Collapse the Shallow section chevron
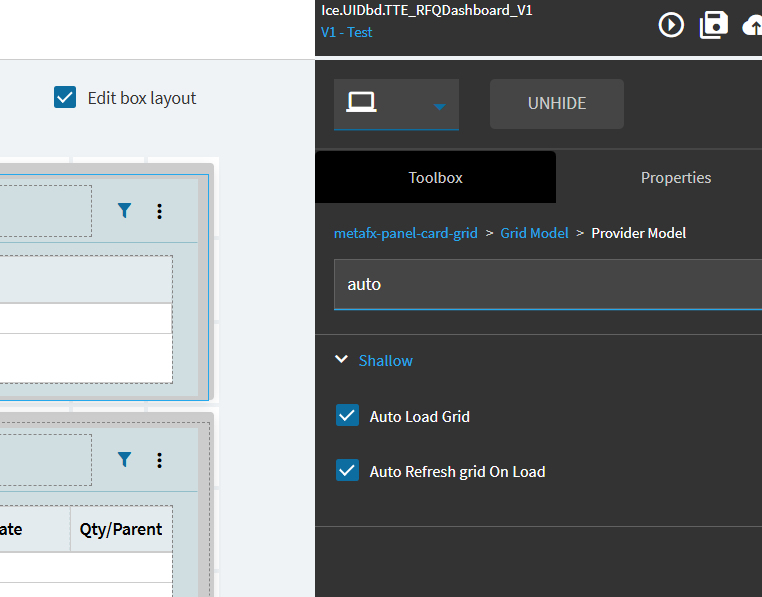 pyautogui.click(x=342, y=359)
